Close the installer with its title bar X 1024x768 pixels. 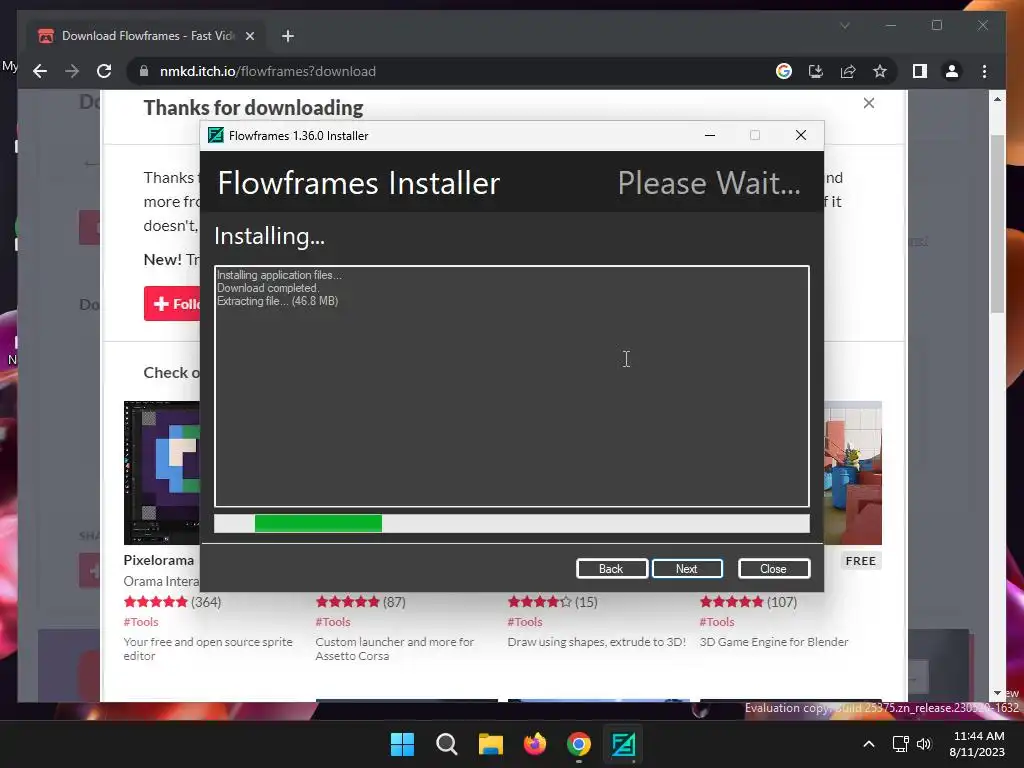point(801,135)
